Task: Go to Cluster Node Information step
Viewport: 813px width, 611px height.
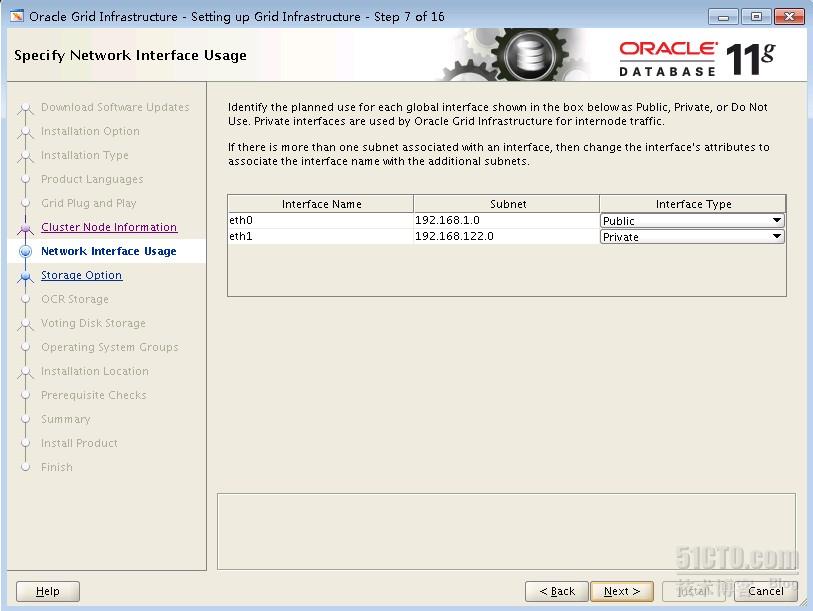Action: (x=109, y=227)
